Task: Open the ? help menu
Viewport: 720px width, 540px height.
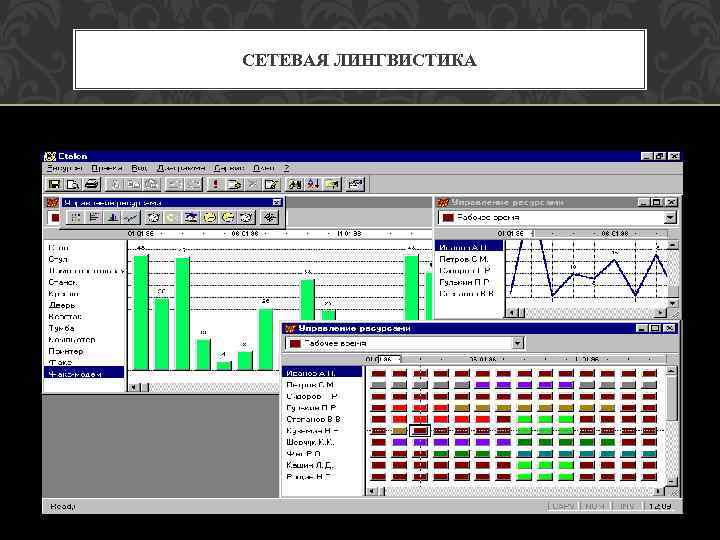Action: coord(287,169)
